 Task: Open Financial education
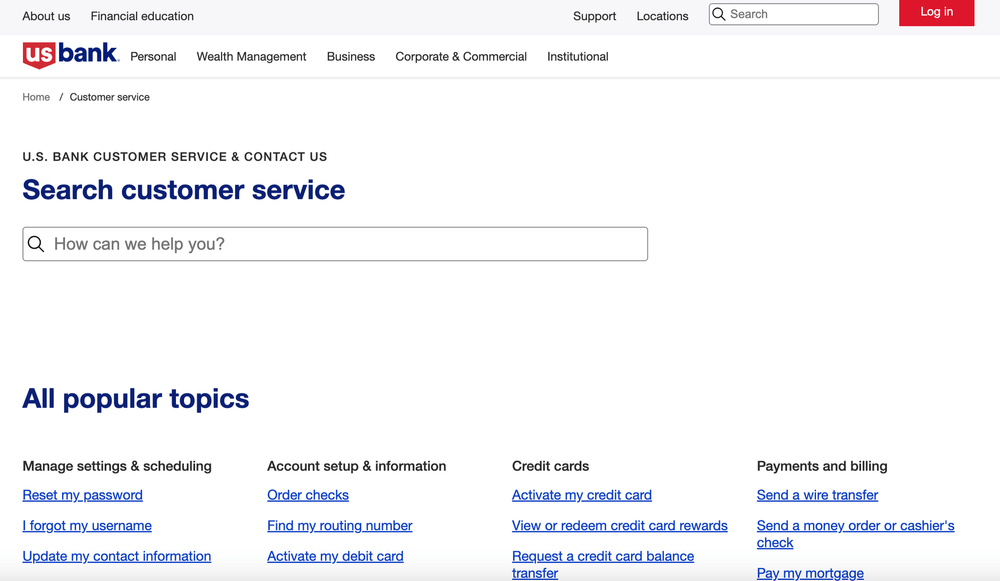tap(142, 16)
